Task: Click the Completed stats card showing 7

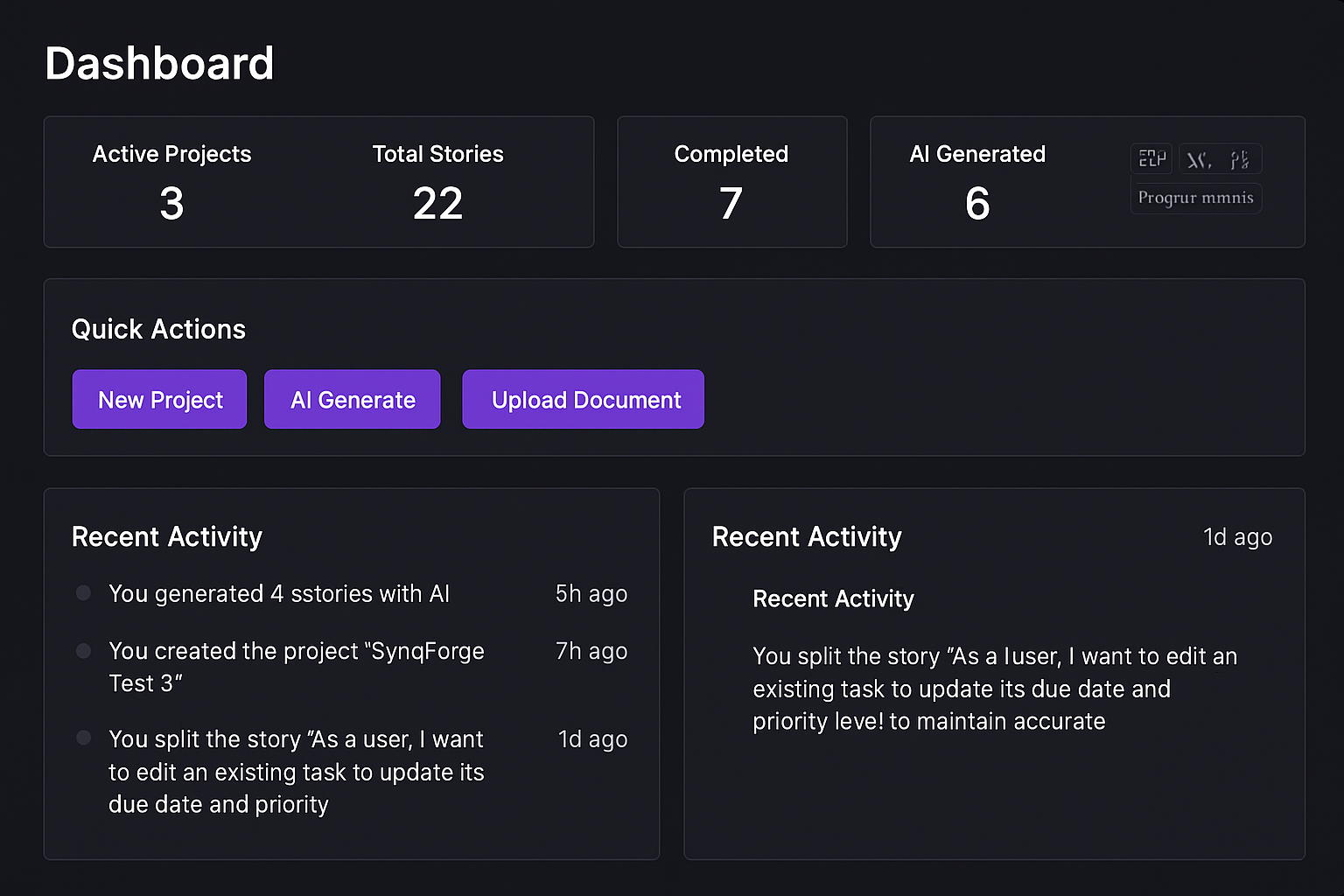Action: (x=731, y=181)
